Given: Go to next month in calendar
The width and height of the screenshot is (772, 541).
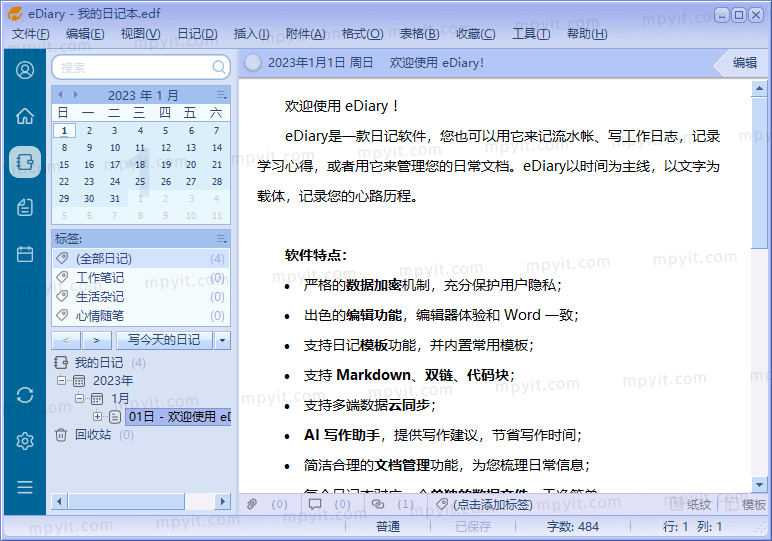Looking at the screenshot, I should 76,95.
